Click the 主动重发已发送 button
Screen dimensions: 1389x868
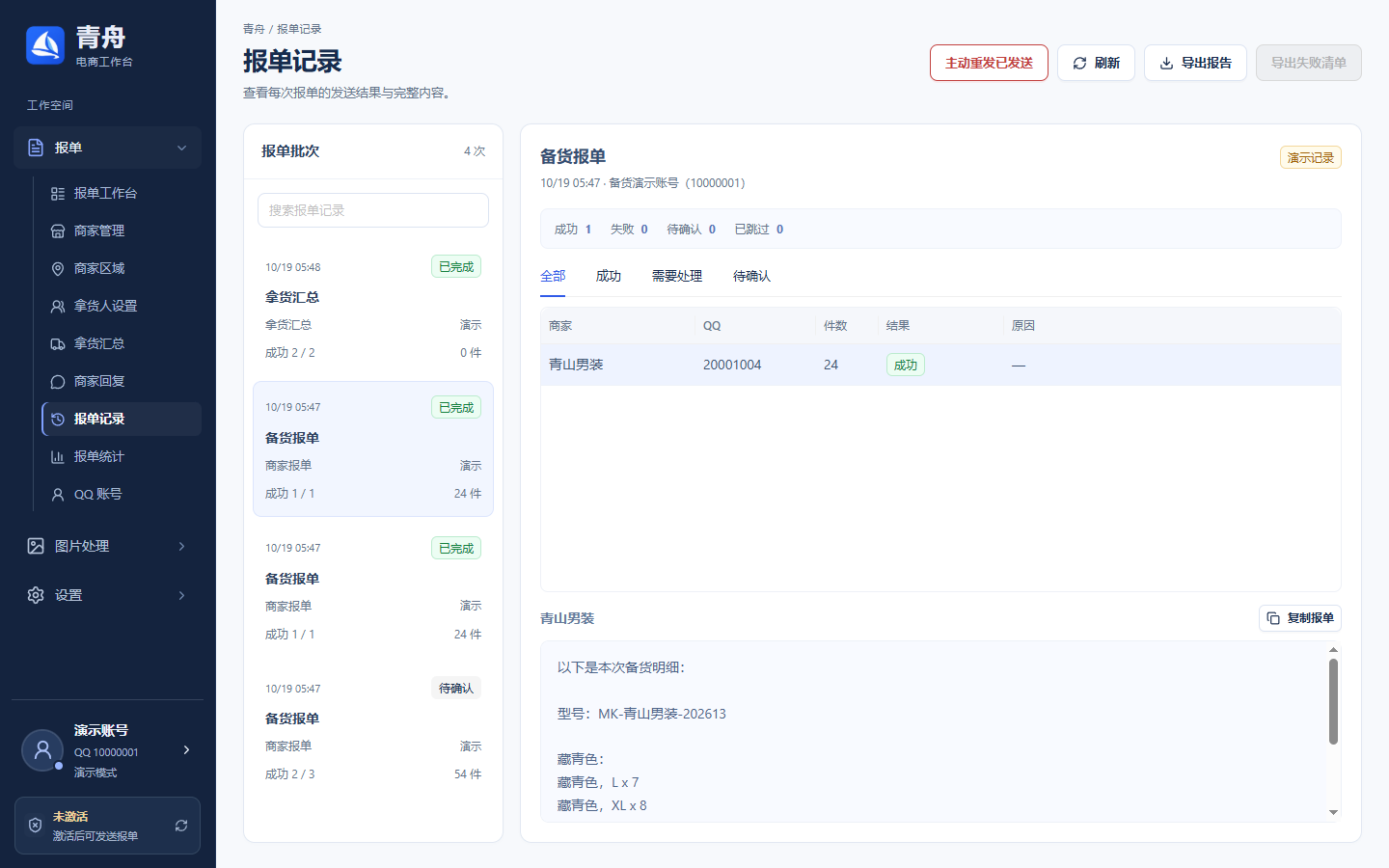click(x=989, y=63)
